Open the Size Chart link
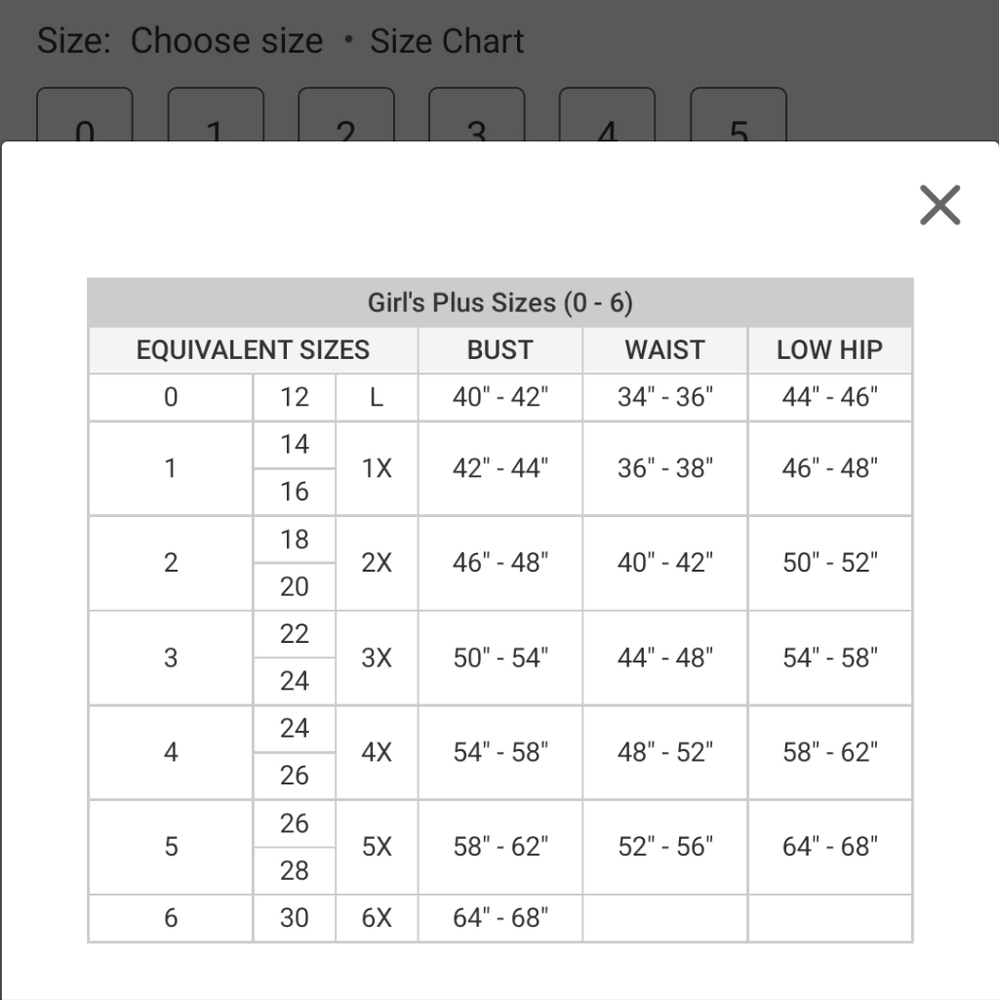 (447, 41)
